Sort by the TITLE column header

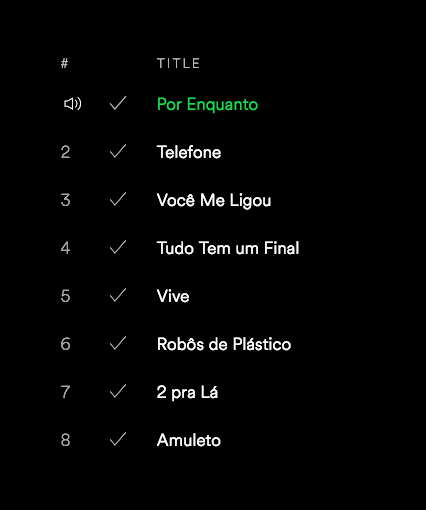(x=178, y=63)
